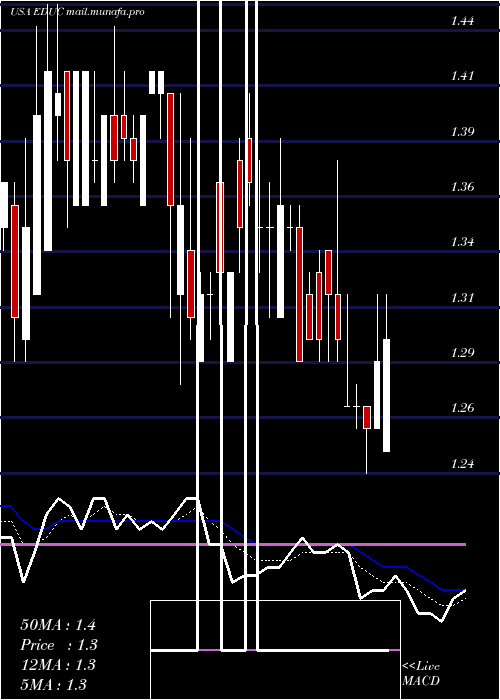The image size is (500, 700).
Task: Click the 5MA : 1.3 readout
Action: point(54,684)
